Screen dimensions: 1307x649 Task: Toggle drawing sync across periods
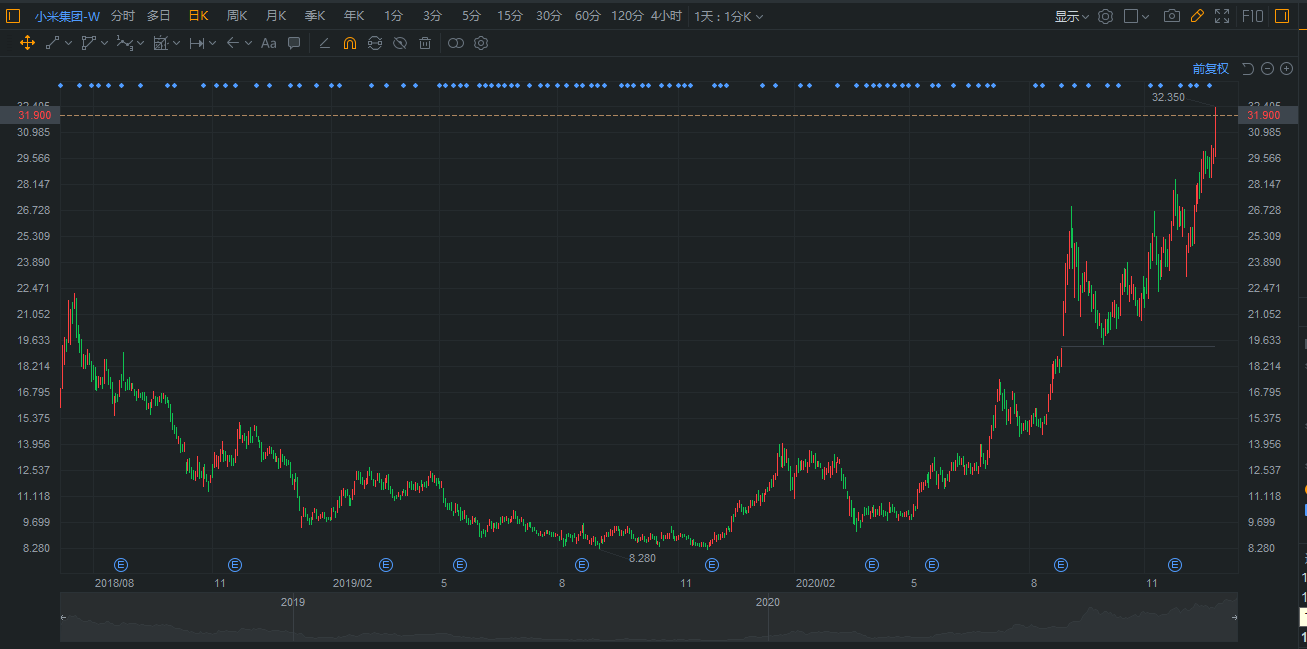pos(374,43)
